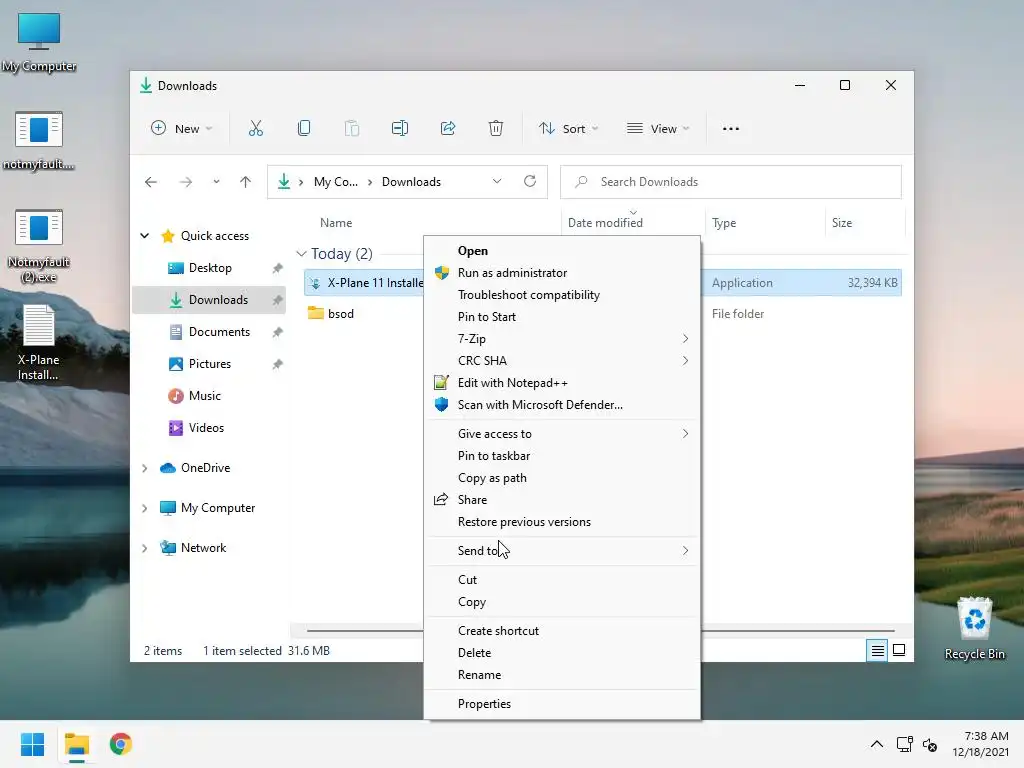Select Downloads in the sidebar
This screenshot has width=1024, height=768.
tap(209, 300)
